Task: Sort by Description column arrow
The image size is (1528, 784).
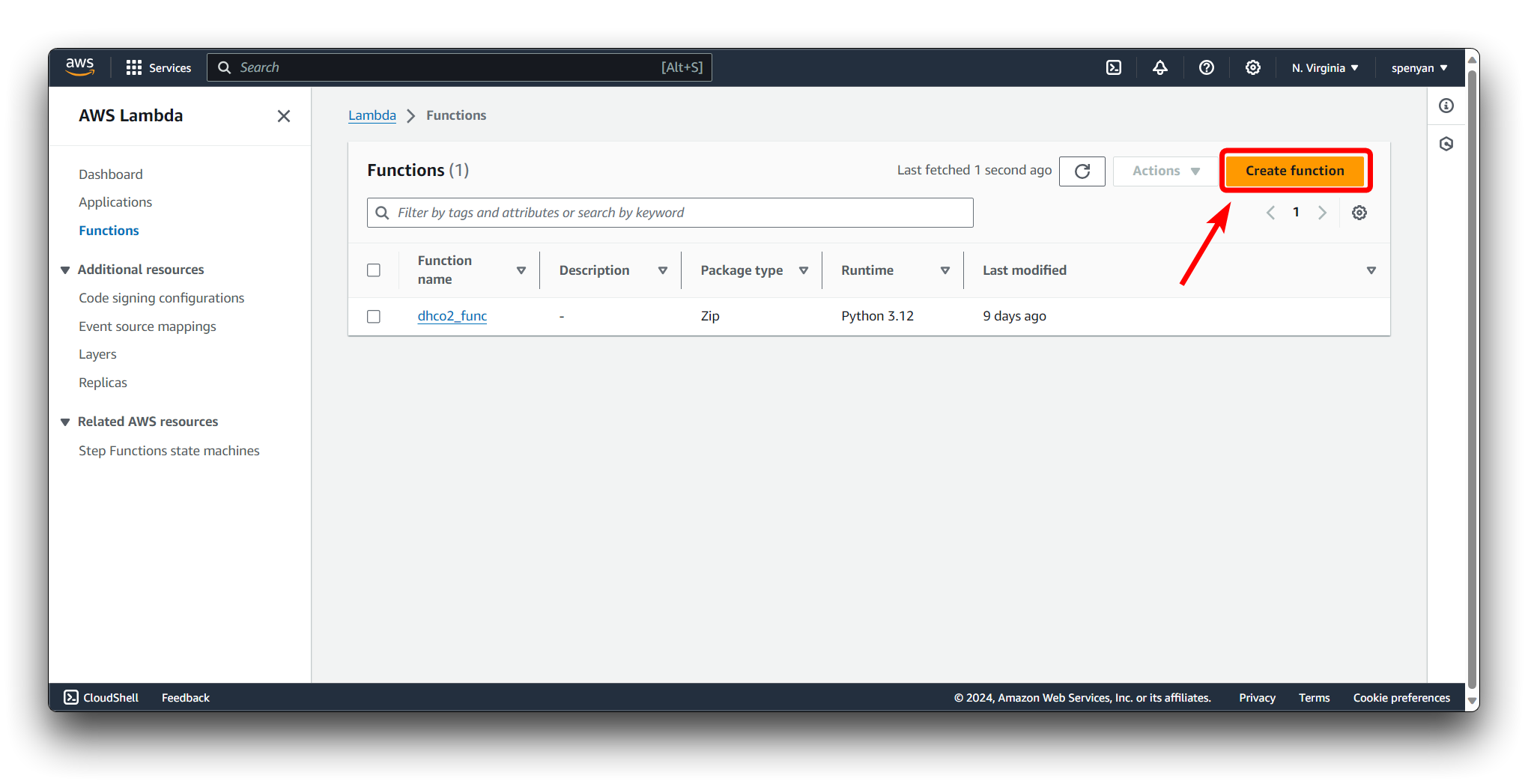Action: (663, 270)
